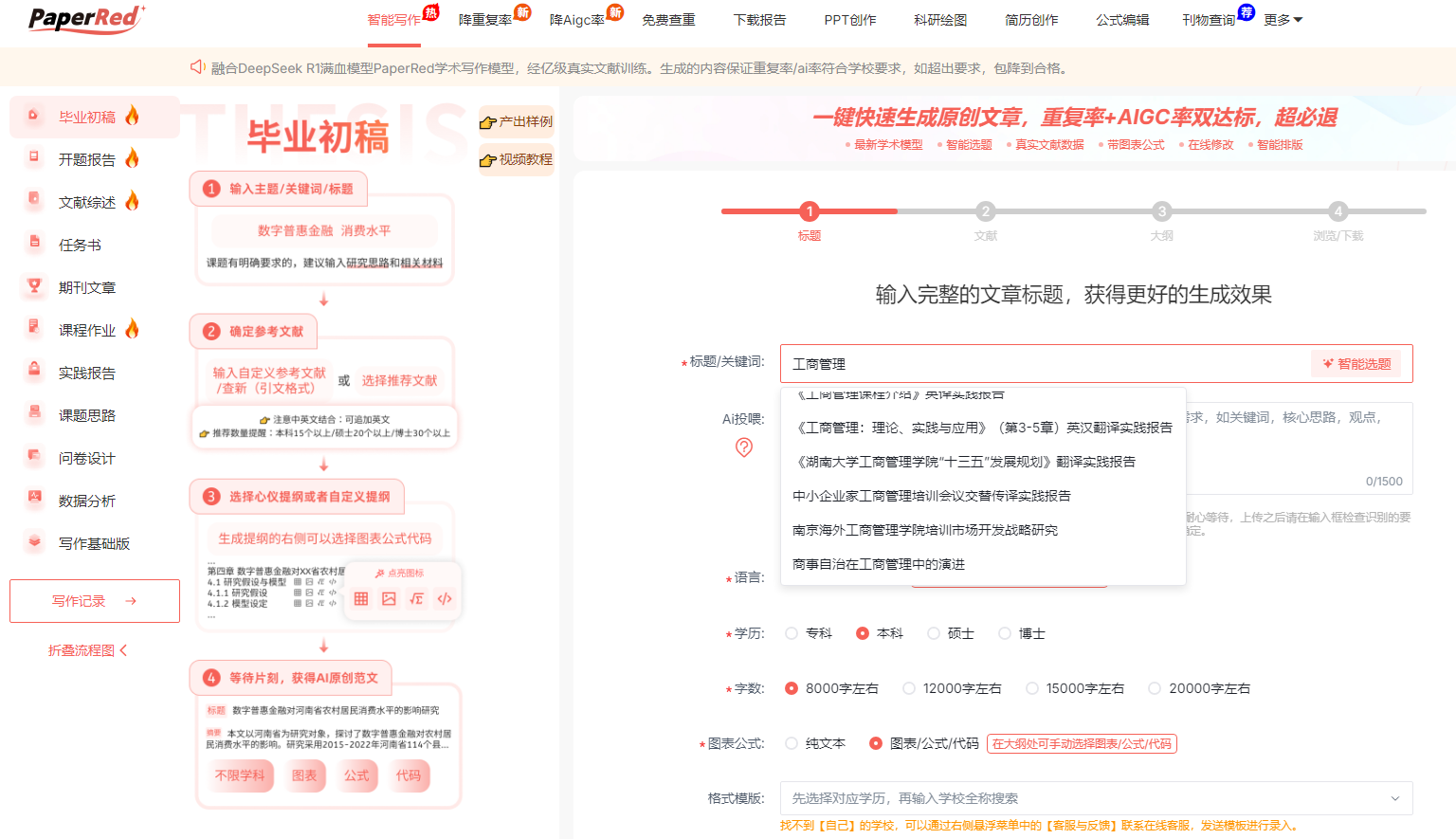Jump to step 3 大纲 on progress bar
This screenshot has width=1456, height=839.
click(x=1162, y=211)
